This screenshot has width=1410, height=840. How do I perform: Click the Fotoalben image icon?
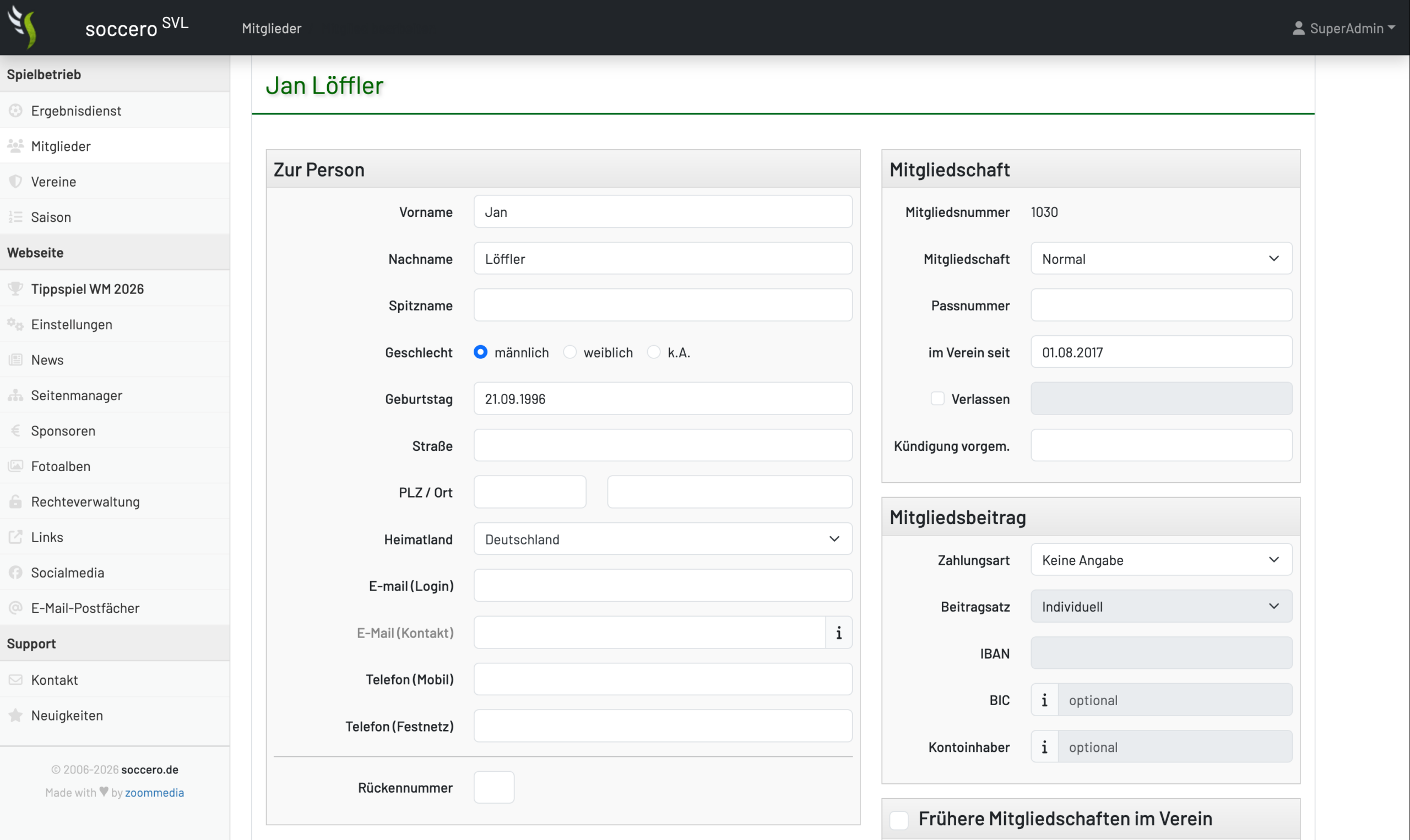(15, 466)
